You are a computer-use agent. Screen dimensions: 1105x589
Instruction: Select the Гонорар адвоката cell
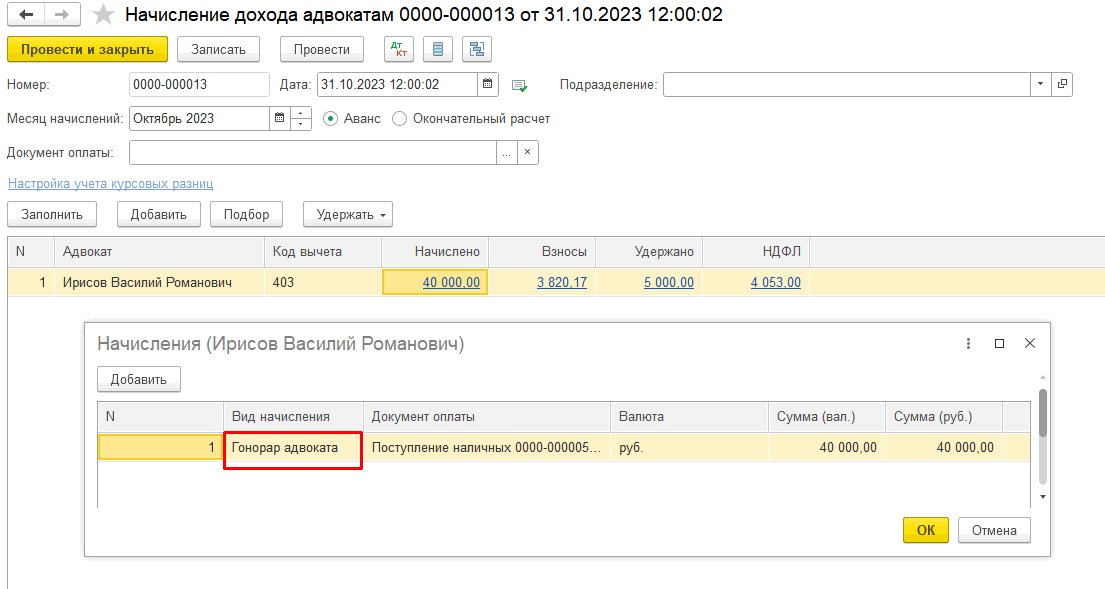[292, 448]
